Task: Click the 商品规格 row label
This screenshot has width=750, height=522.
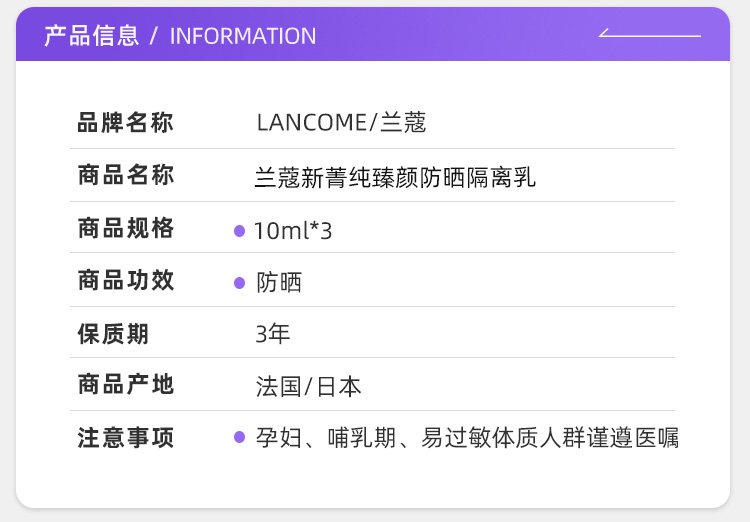Action: (126, 229)
